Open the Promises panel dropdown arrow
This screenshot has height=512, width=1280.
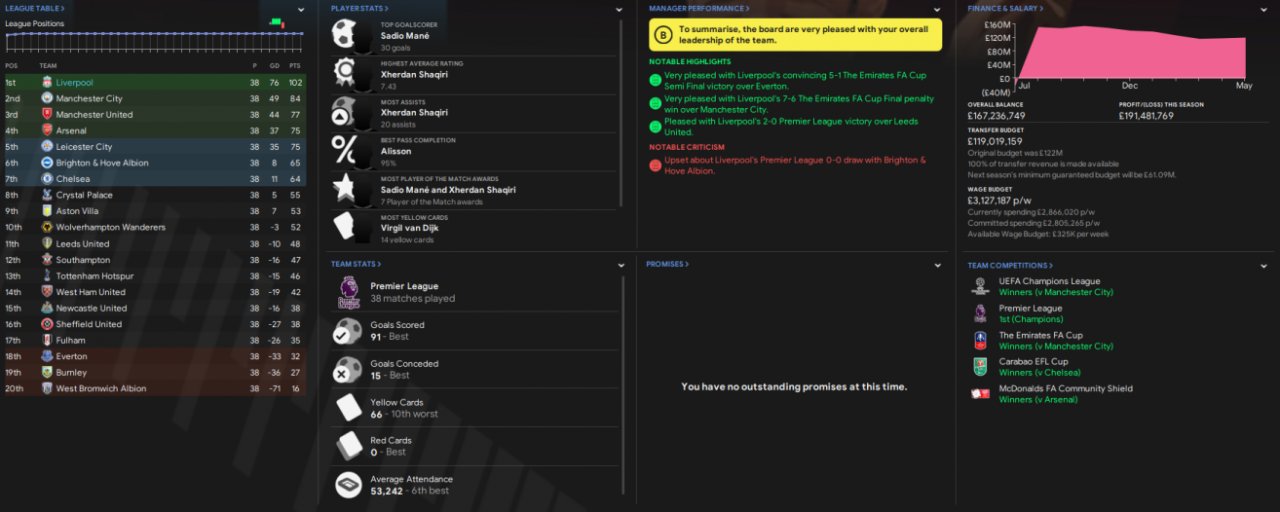pyautogui.click(x=938, y=265)
